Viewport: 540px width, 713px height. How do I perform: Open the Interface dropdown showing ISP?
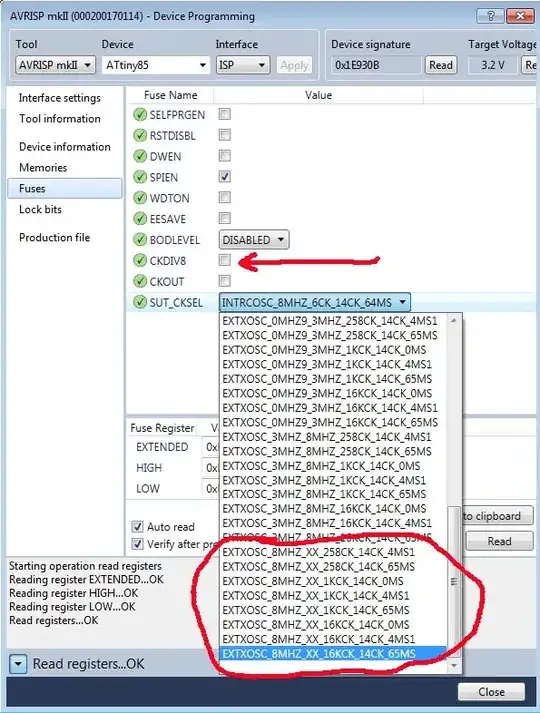pyautogui.click(x=242, y=65)
